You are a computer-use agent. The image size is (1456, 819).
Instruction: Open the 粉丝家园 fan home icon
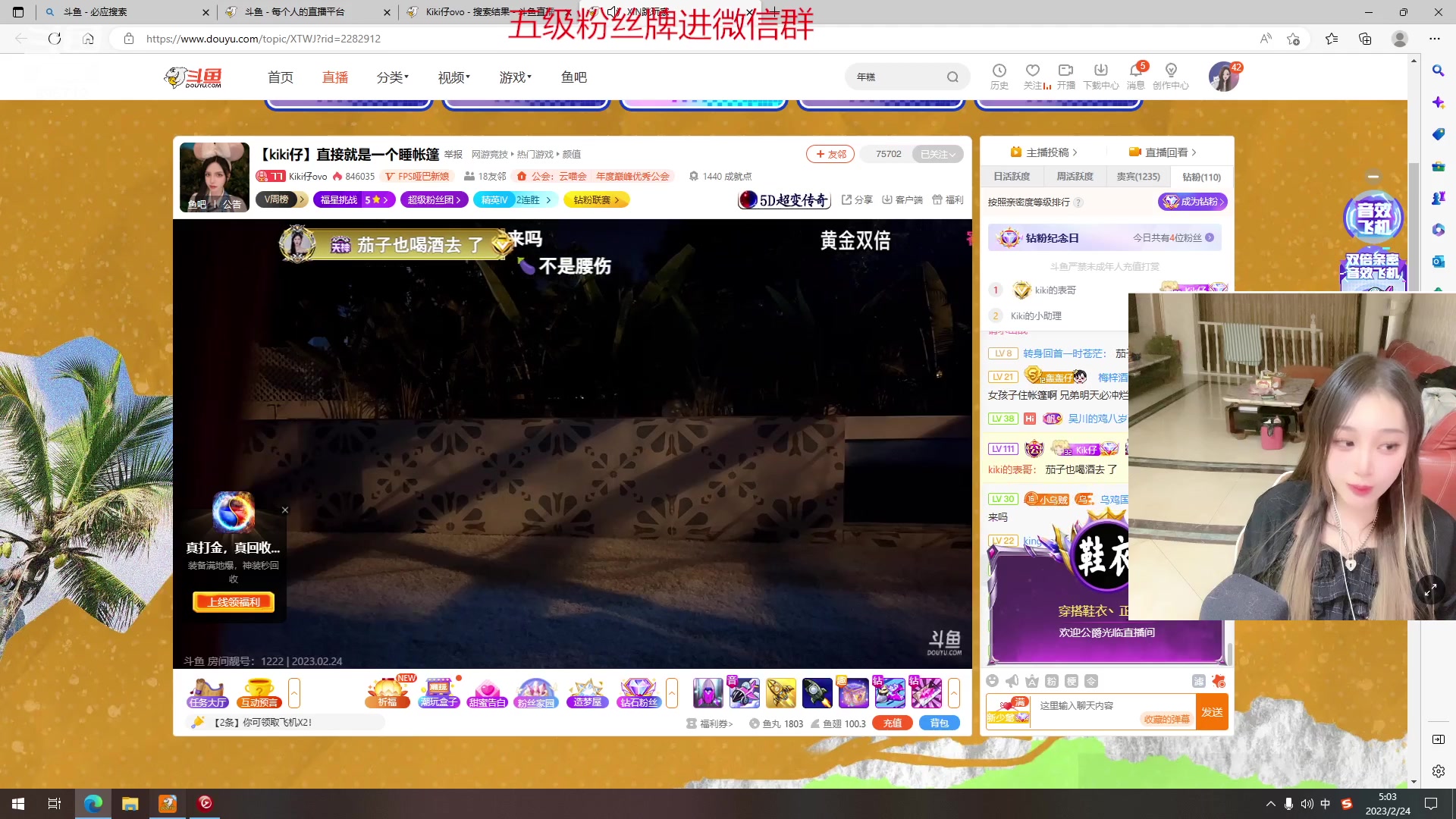(x=535, y=692)
